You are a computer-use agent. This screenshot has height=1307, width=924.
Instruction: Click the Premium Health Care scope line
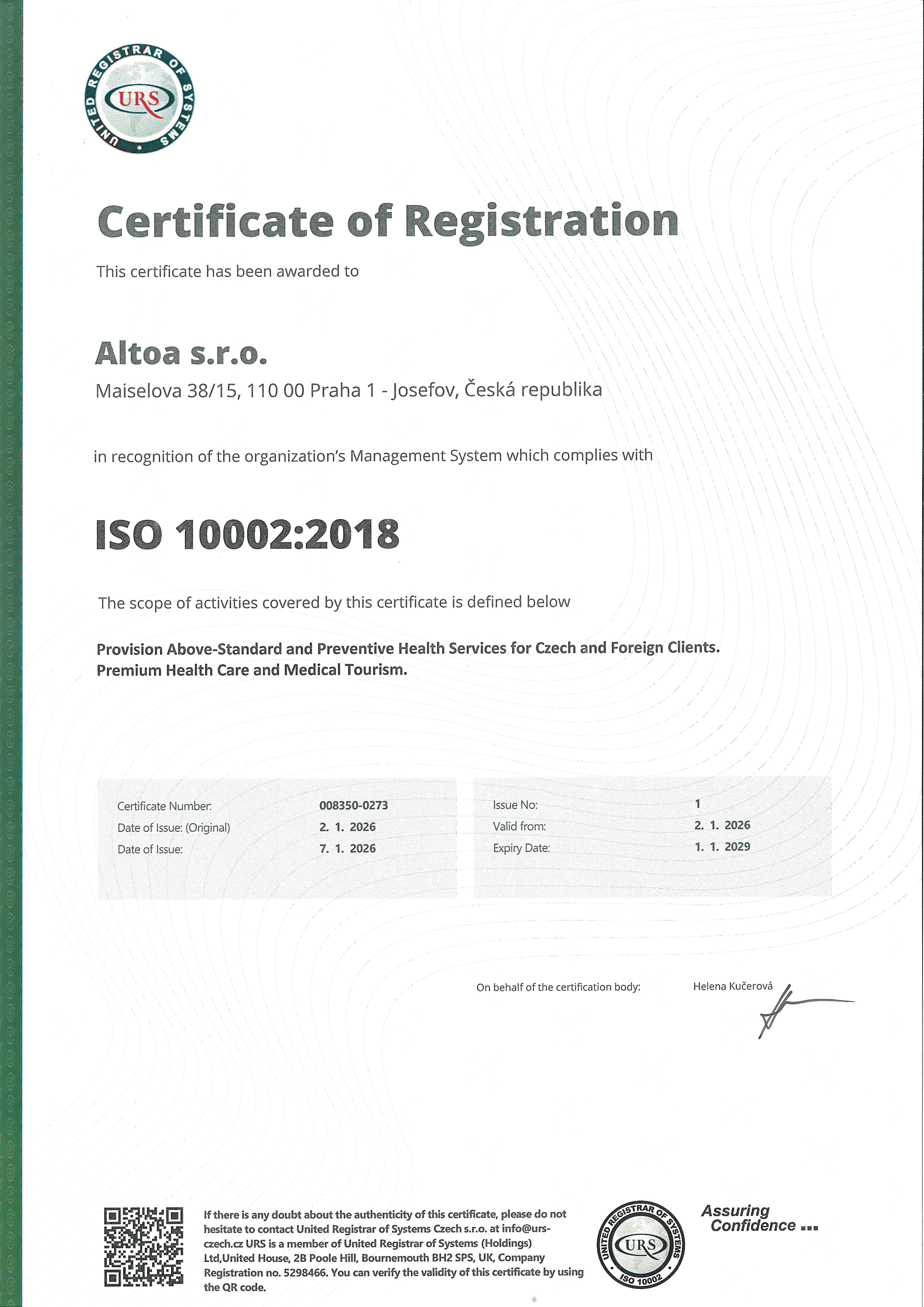click(252, 670)
